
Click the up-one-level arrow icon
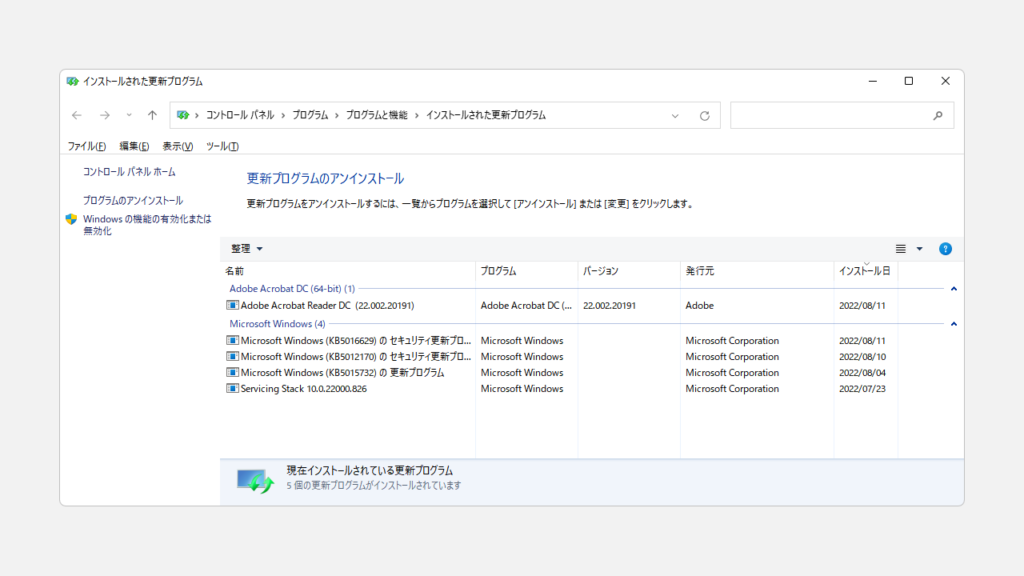pos(152,115)
